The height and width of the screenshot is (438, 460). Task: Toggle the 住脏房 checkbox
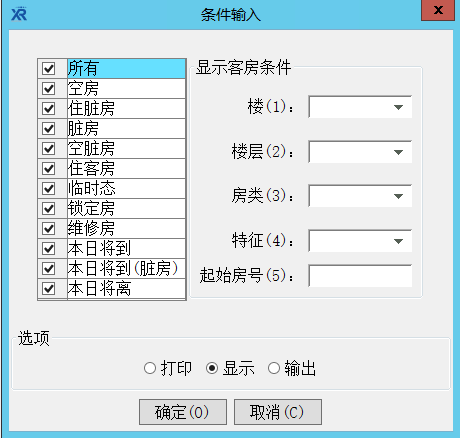49,109
